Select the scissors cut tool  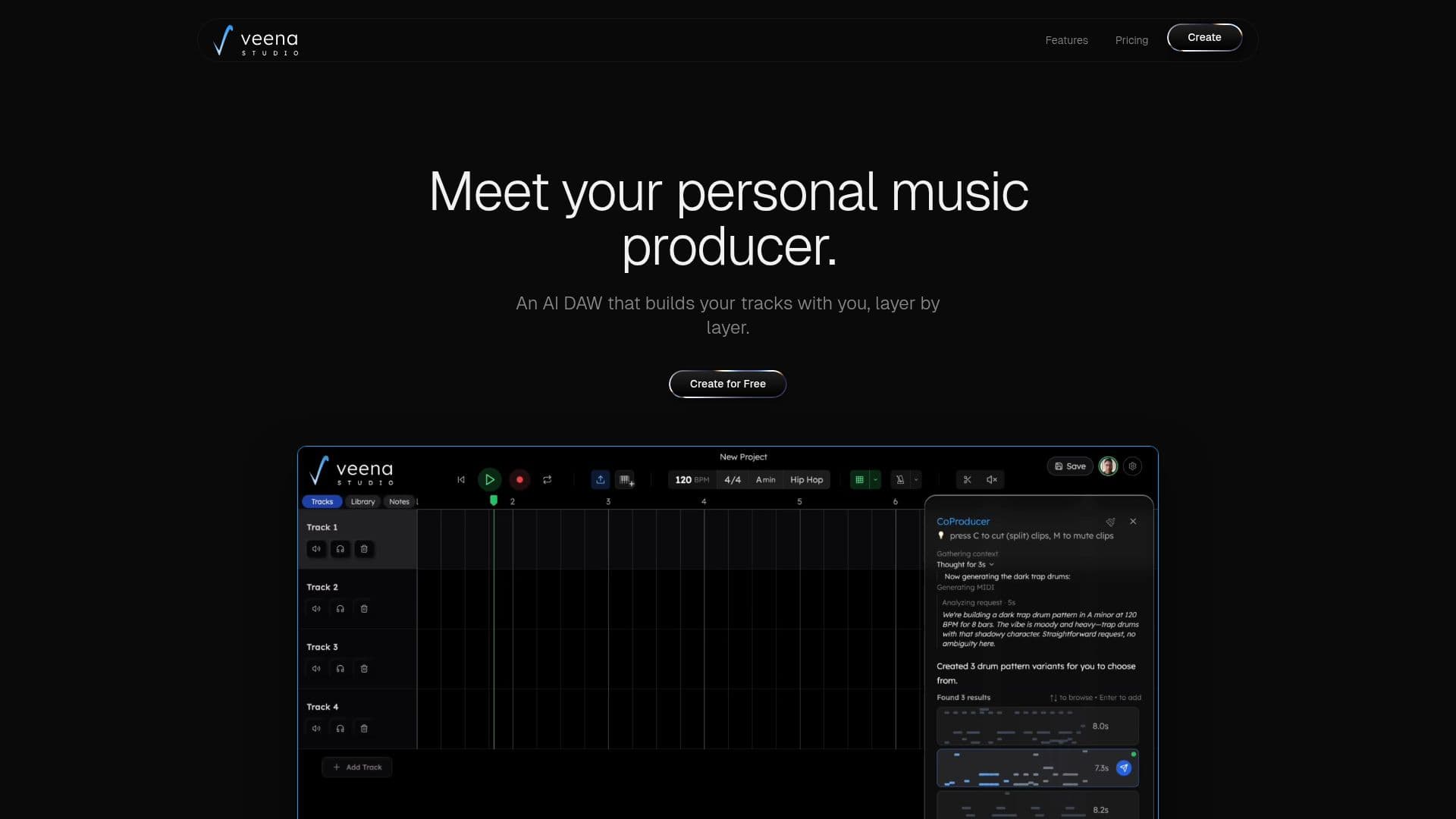click(967, 480)
